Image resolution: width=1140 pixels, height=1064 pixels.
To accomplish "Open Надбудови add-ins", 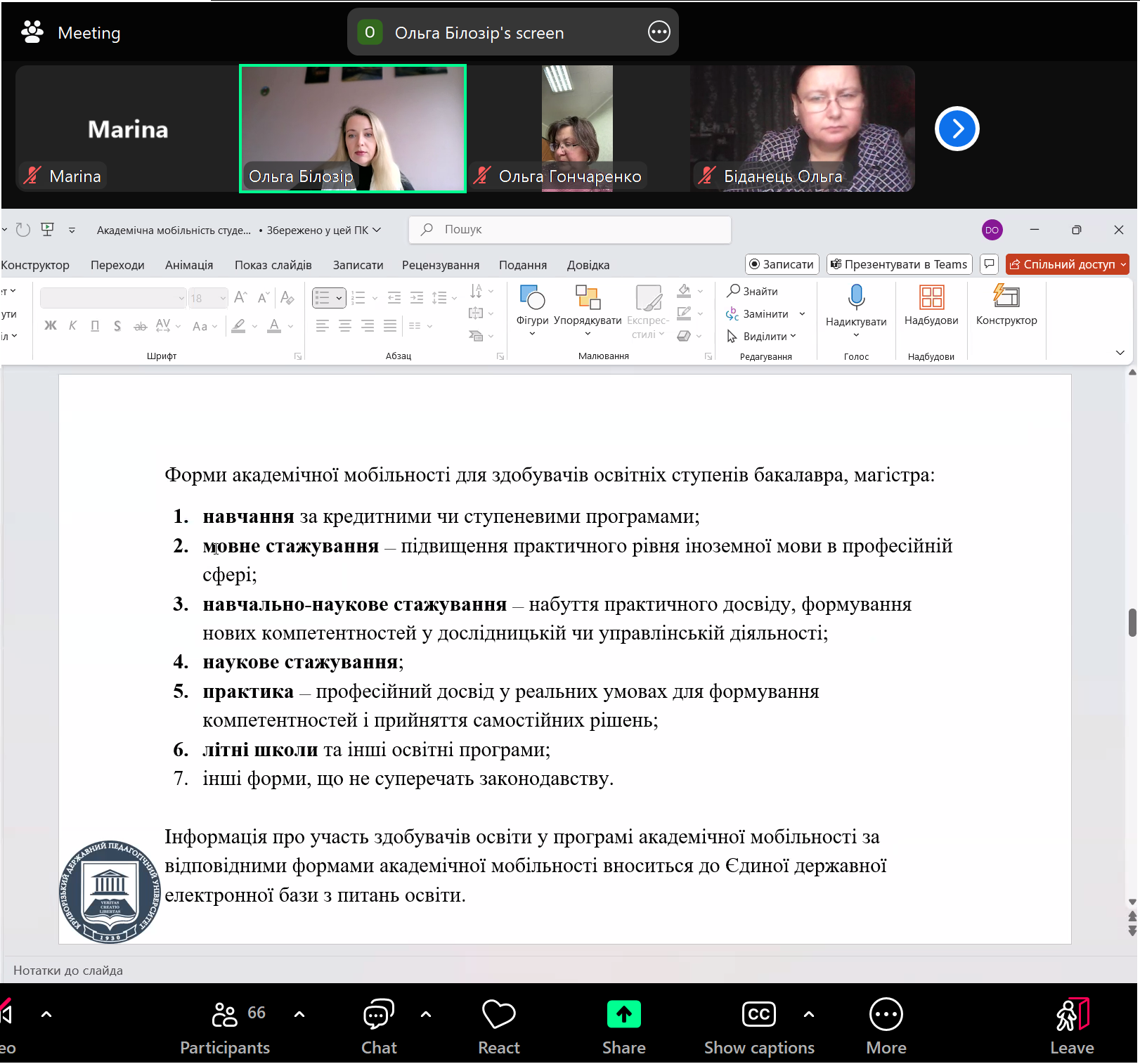I will point(931,298).
